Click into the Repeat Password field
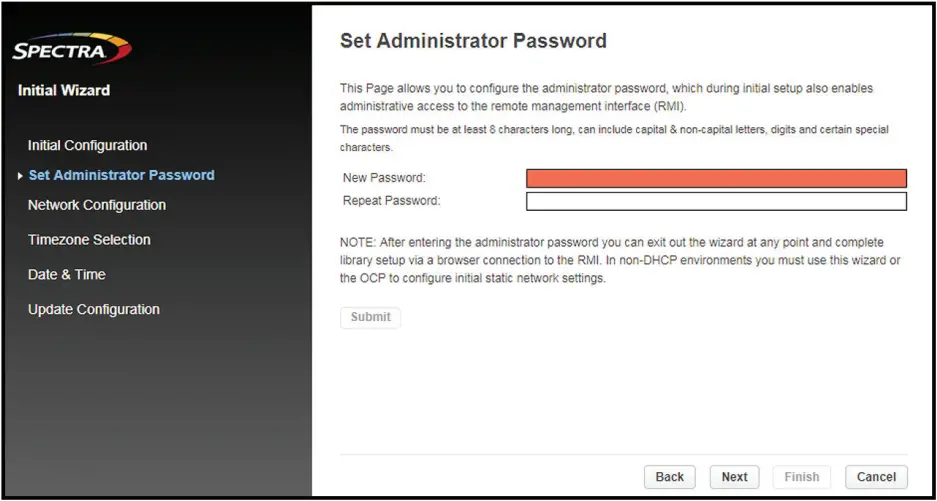This screenshot has height=501, width=937. coord(716,201)
